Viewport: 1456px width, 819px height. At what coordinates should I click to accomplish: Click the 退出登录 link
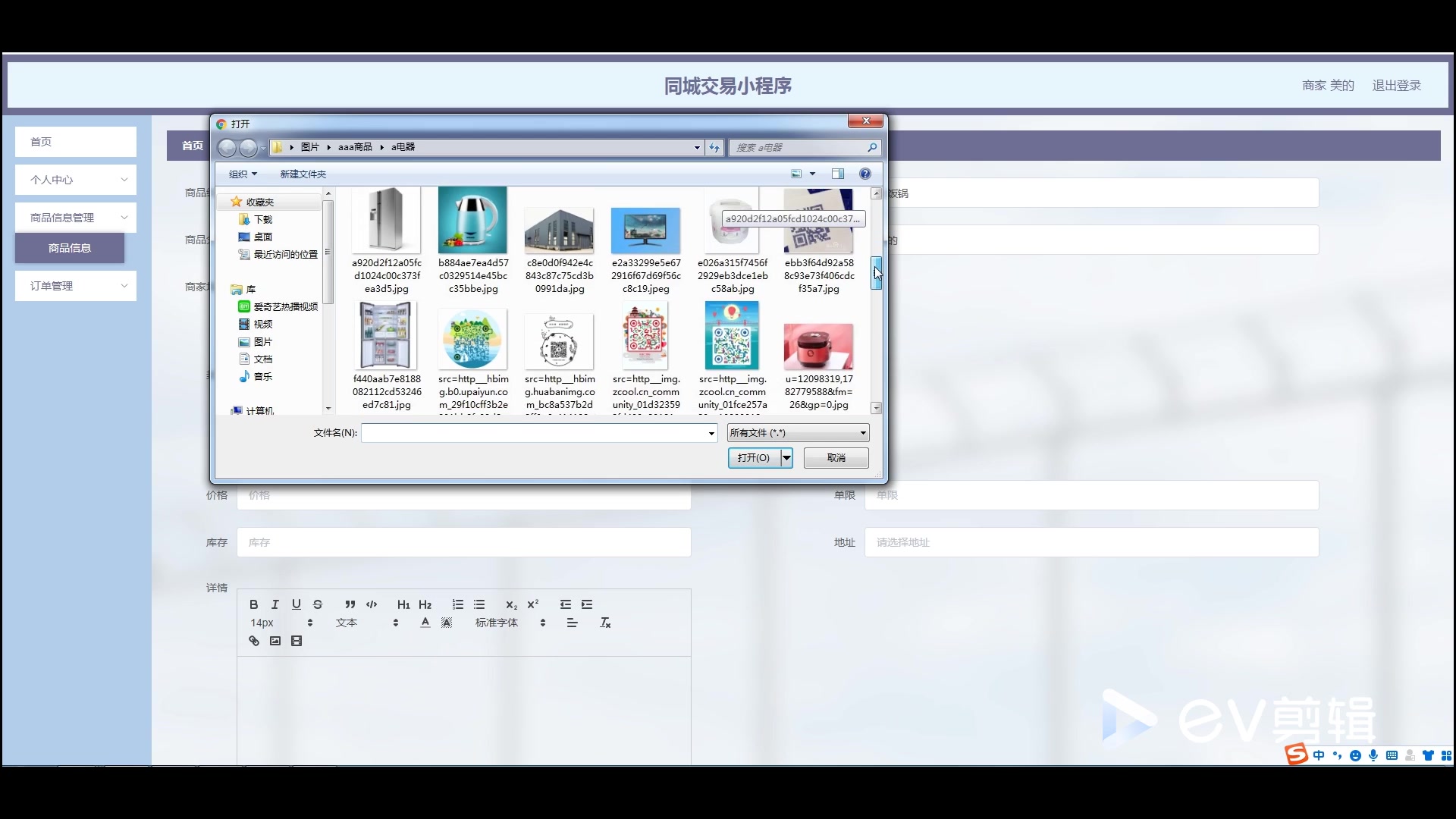pyautogui.click(x=1396, y=86)
